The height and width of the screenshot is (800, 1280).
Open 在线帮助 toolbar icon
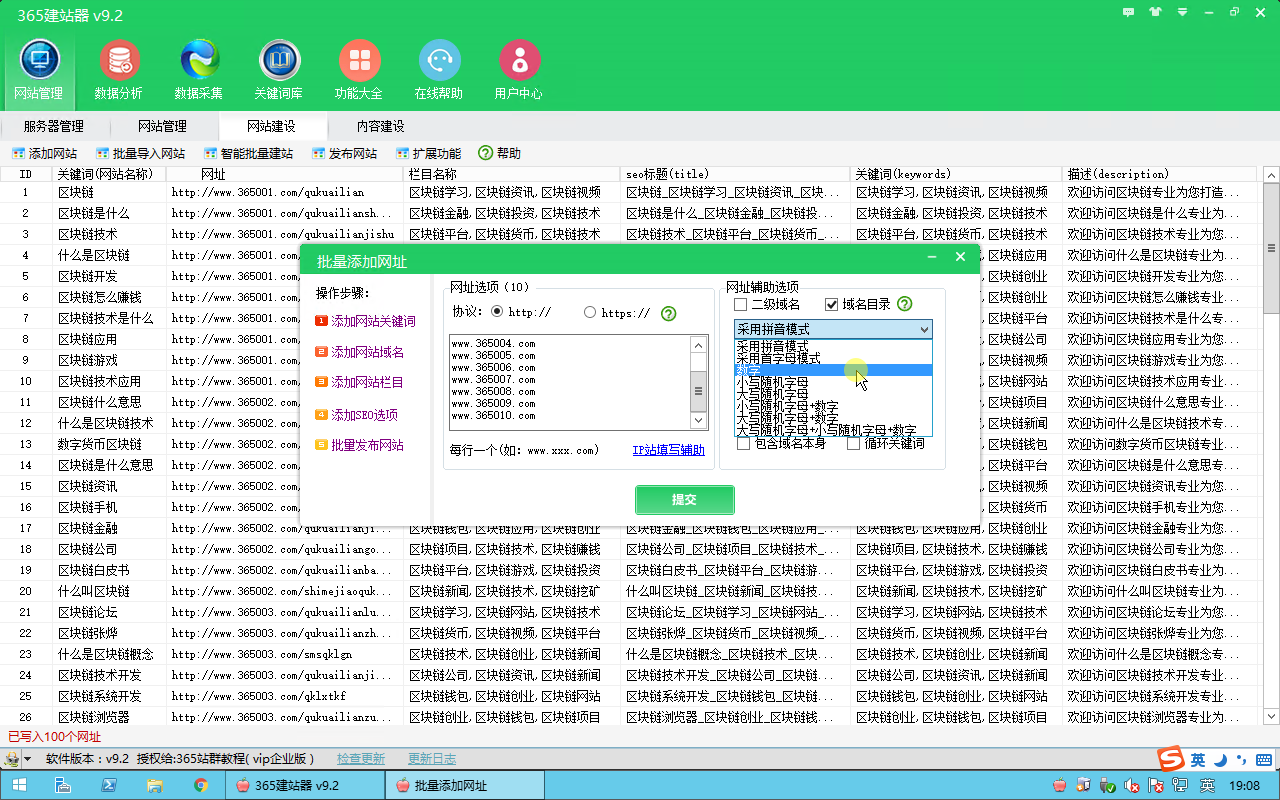(439, 70)
